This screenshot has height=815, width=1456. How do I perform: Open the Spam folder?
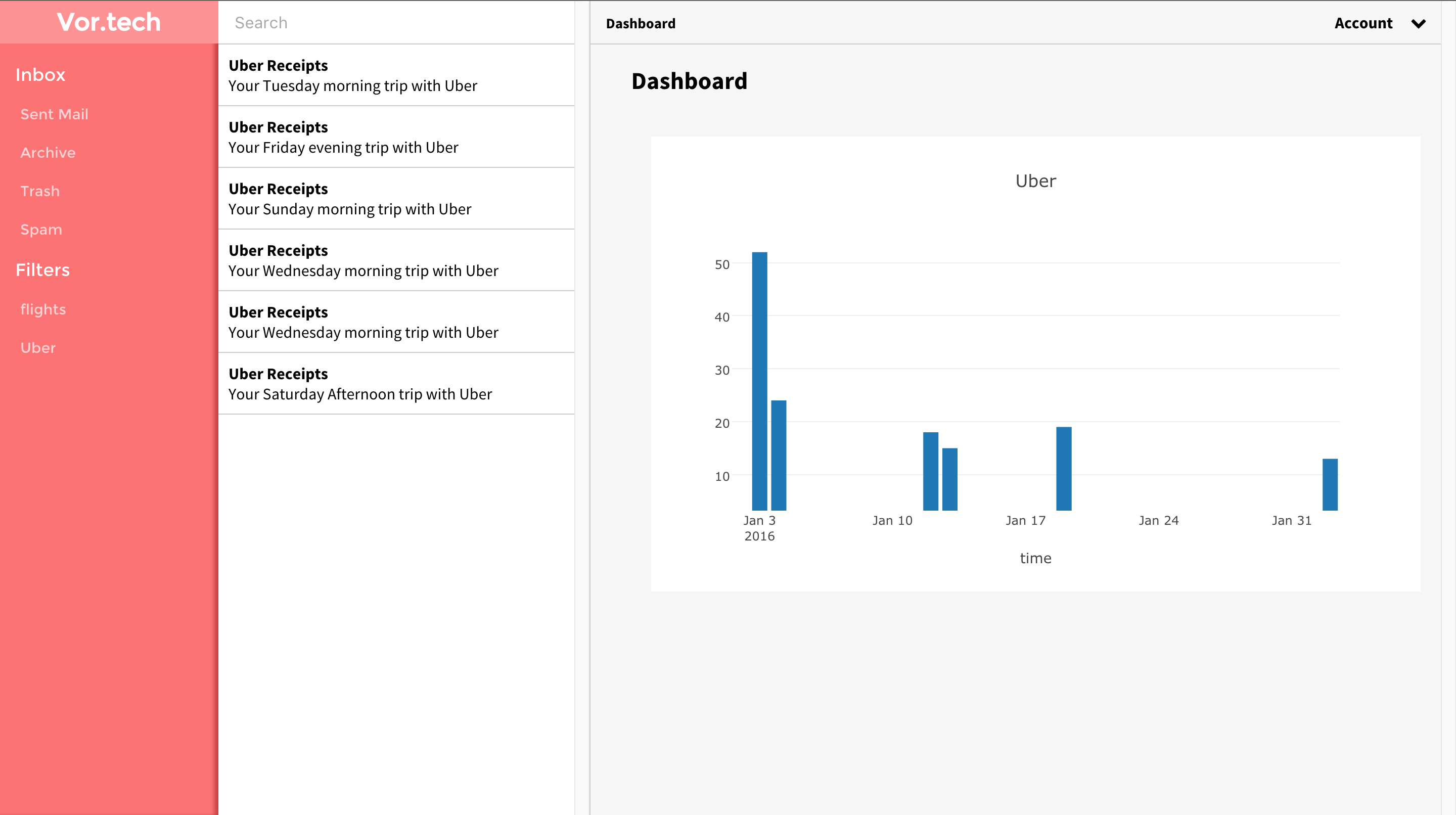point(41,230)
